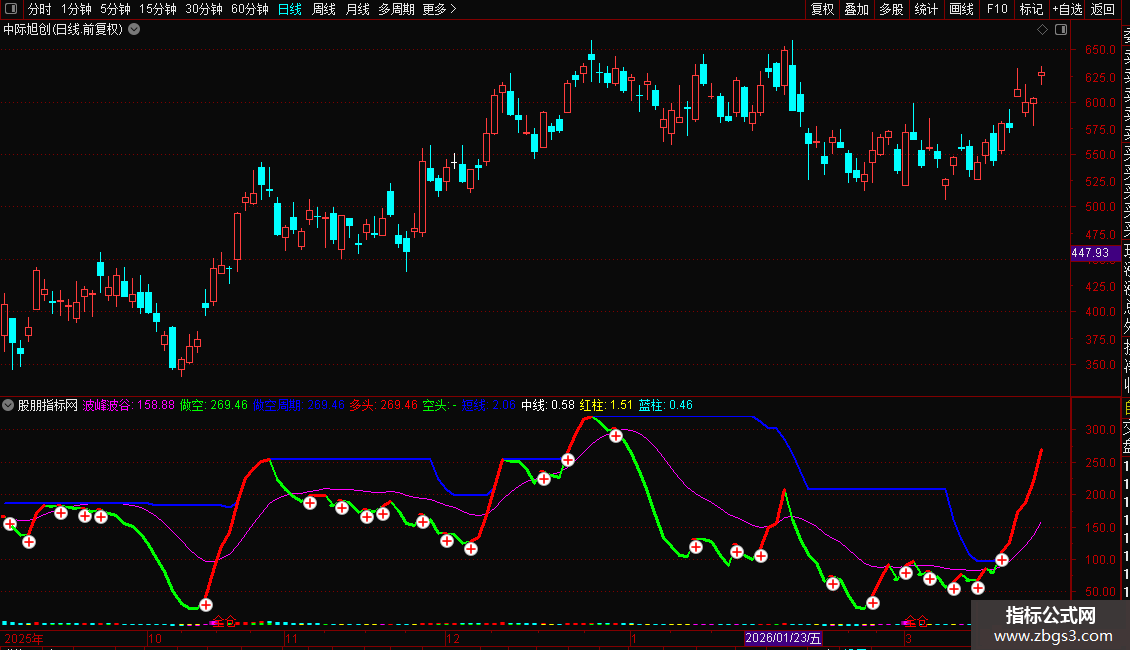This screenshot has height=650, width=1130.
Task: Click the 2026/01/23 date marker
Action: coord(783,638)
